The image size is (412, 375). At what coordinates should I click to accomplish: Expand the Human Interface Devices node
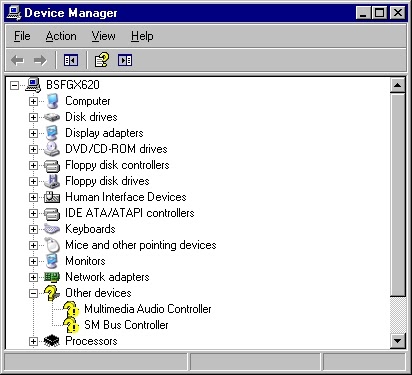pyautogui.click(x=33, y=197)
